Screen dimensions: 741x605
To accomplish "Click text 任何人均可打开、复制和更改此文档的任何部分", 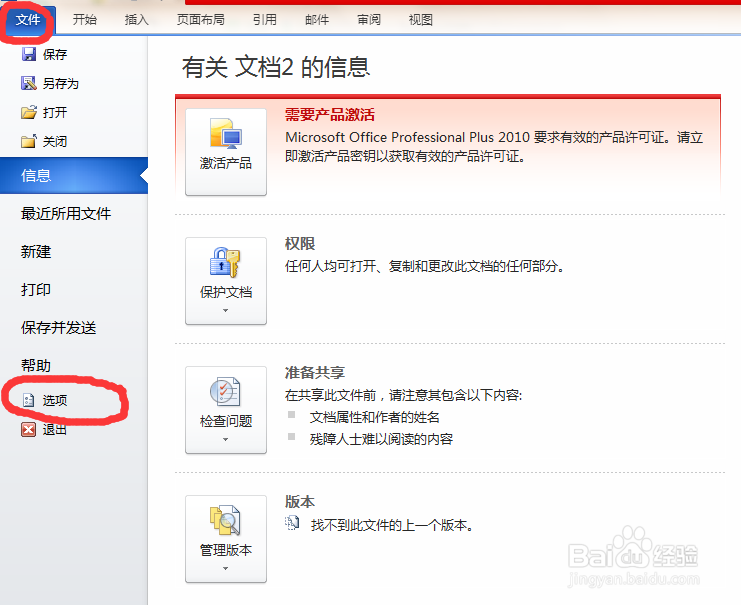I will (x=425, y=266).
